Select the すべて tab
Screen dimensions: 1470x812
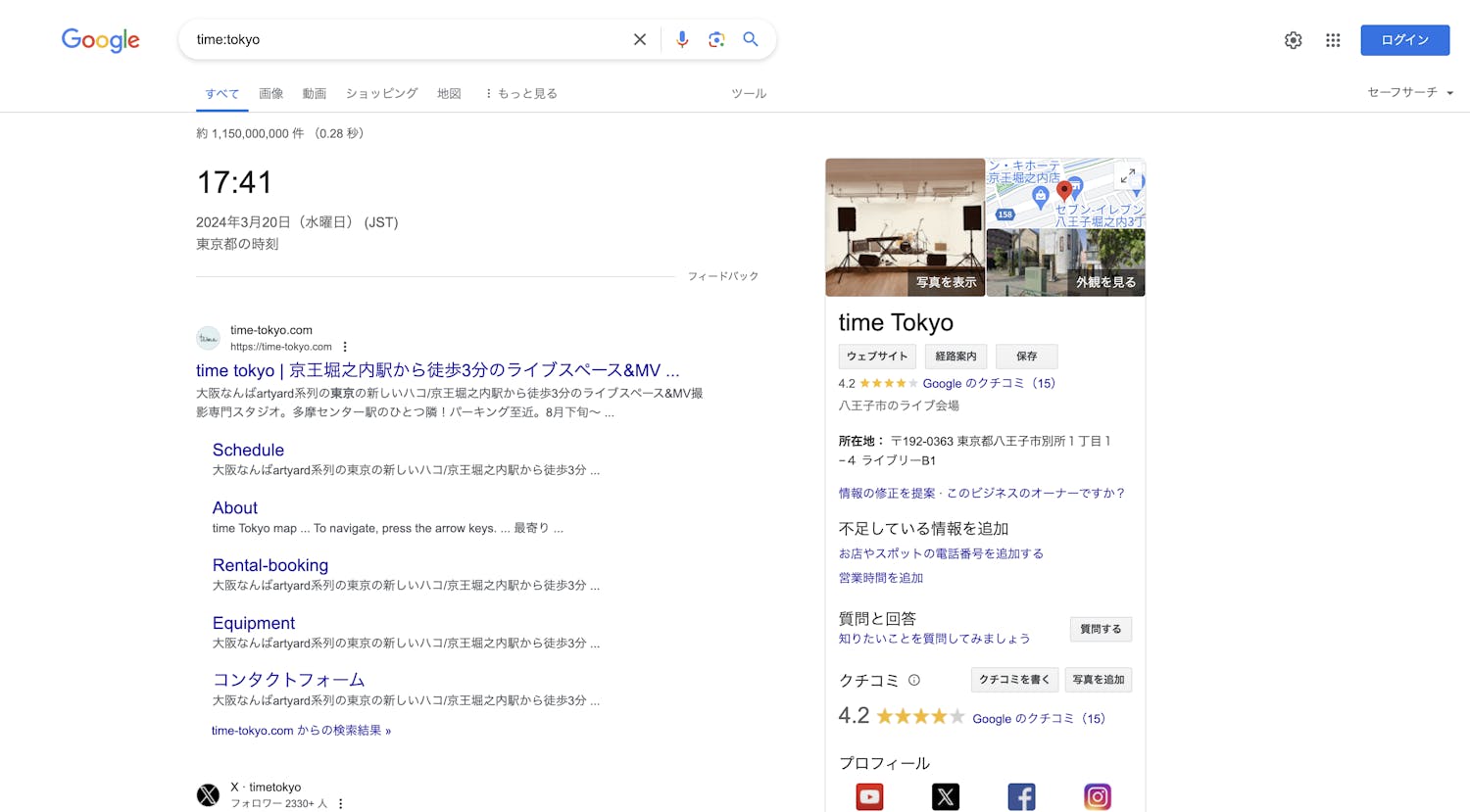coord(222,93)
